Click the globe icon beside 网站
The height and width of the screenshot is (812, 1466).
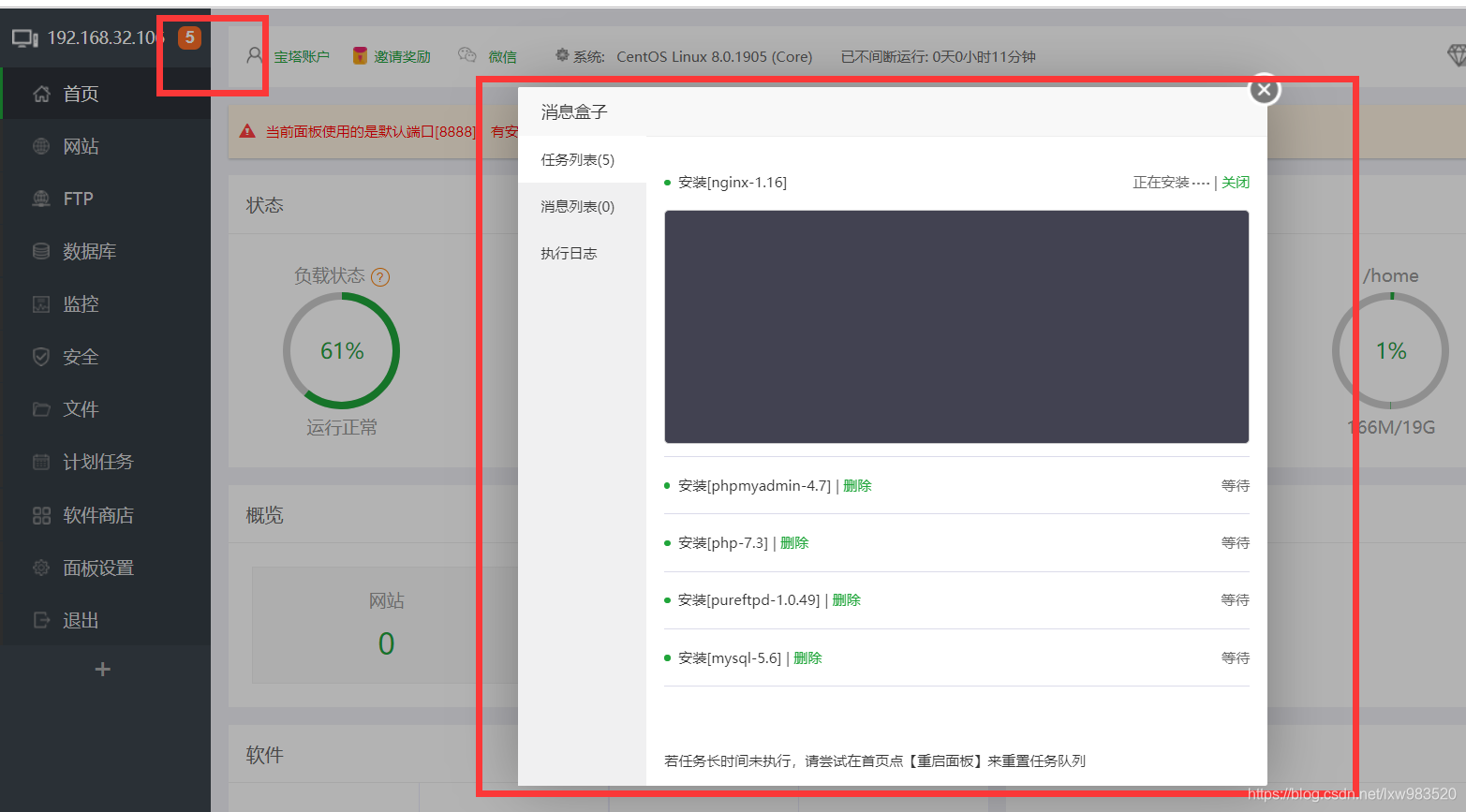tap(41, 146)
